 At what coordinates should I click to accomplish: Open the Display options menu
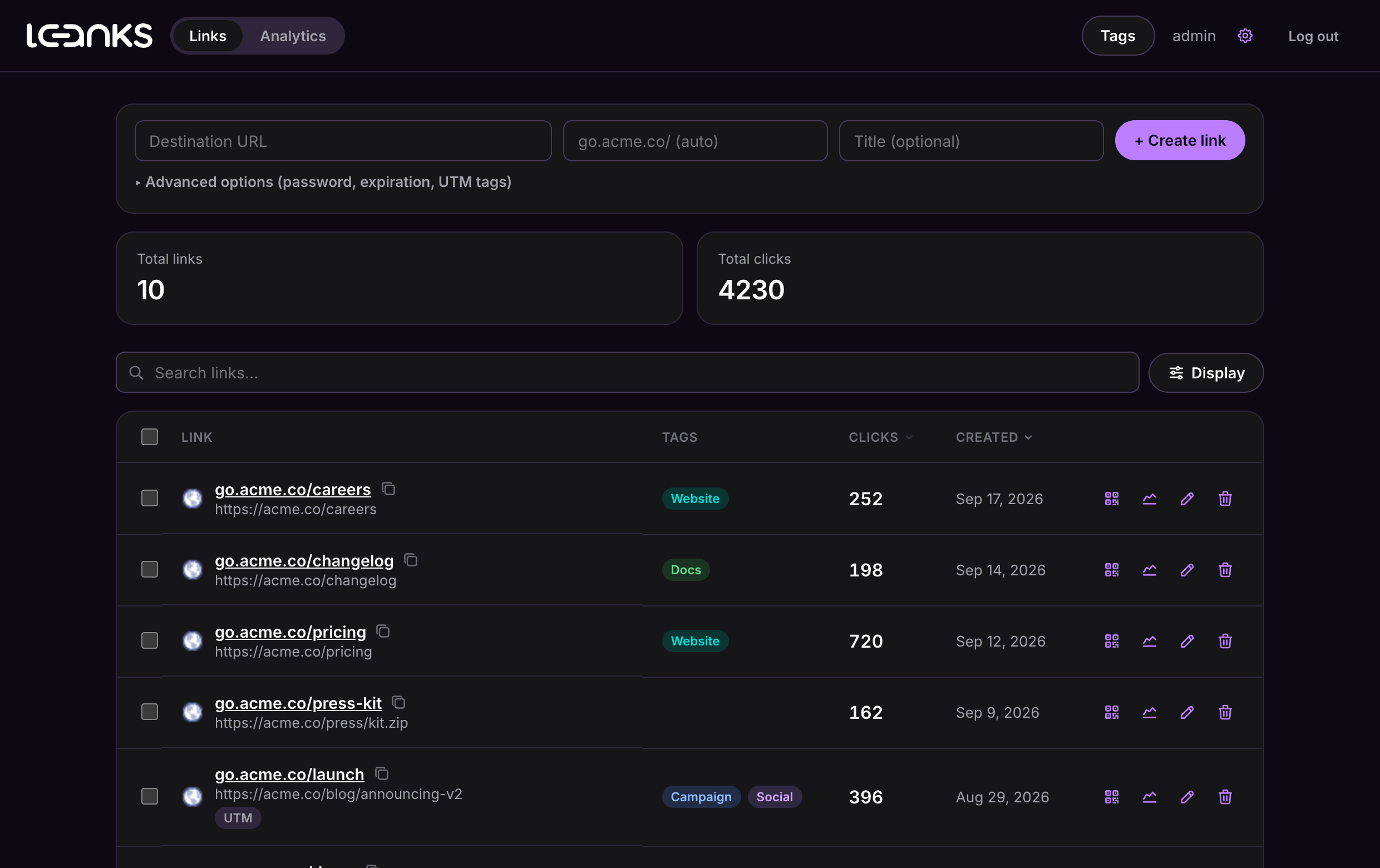(x=1206, y=373)
